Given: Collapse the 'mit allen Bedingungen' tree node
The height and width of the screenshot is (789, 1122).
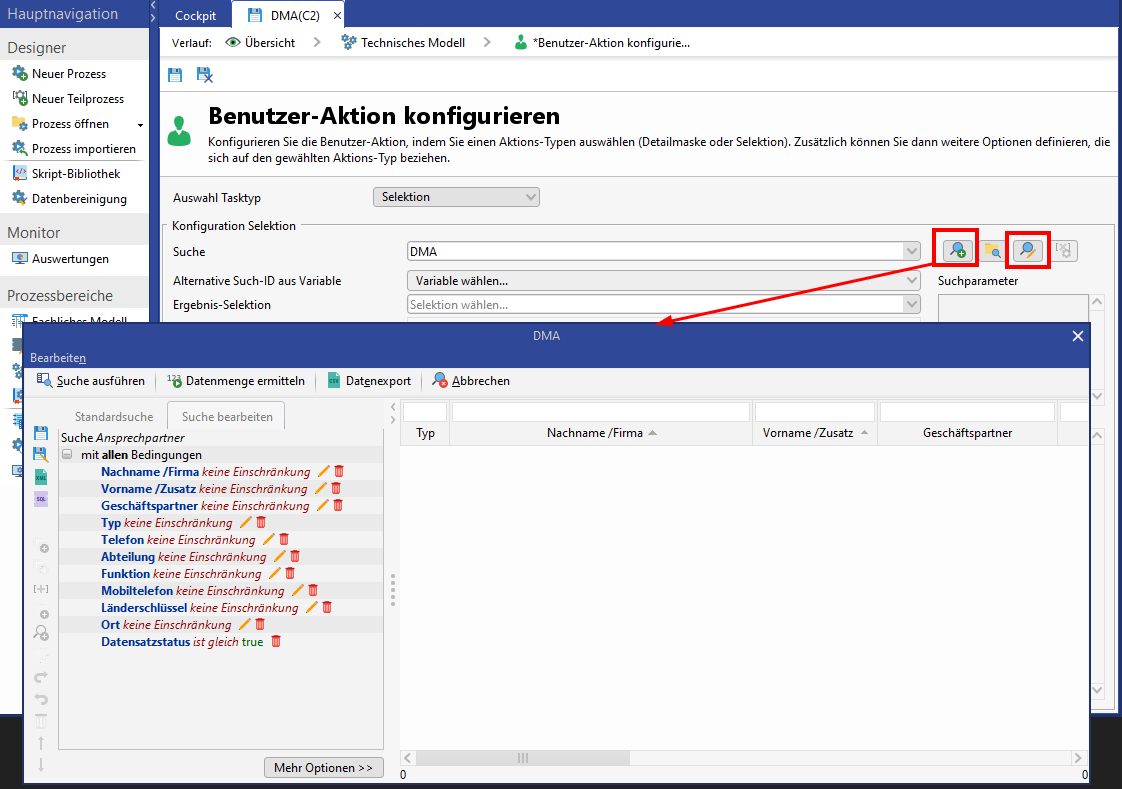Looking at the screenshot, I should [x=68, y=454].
